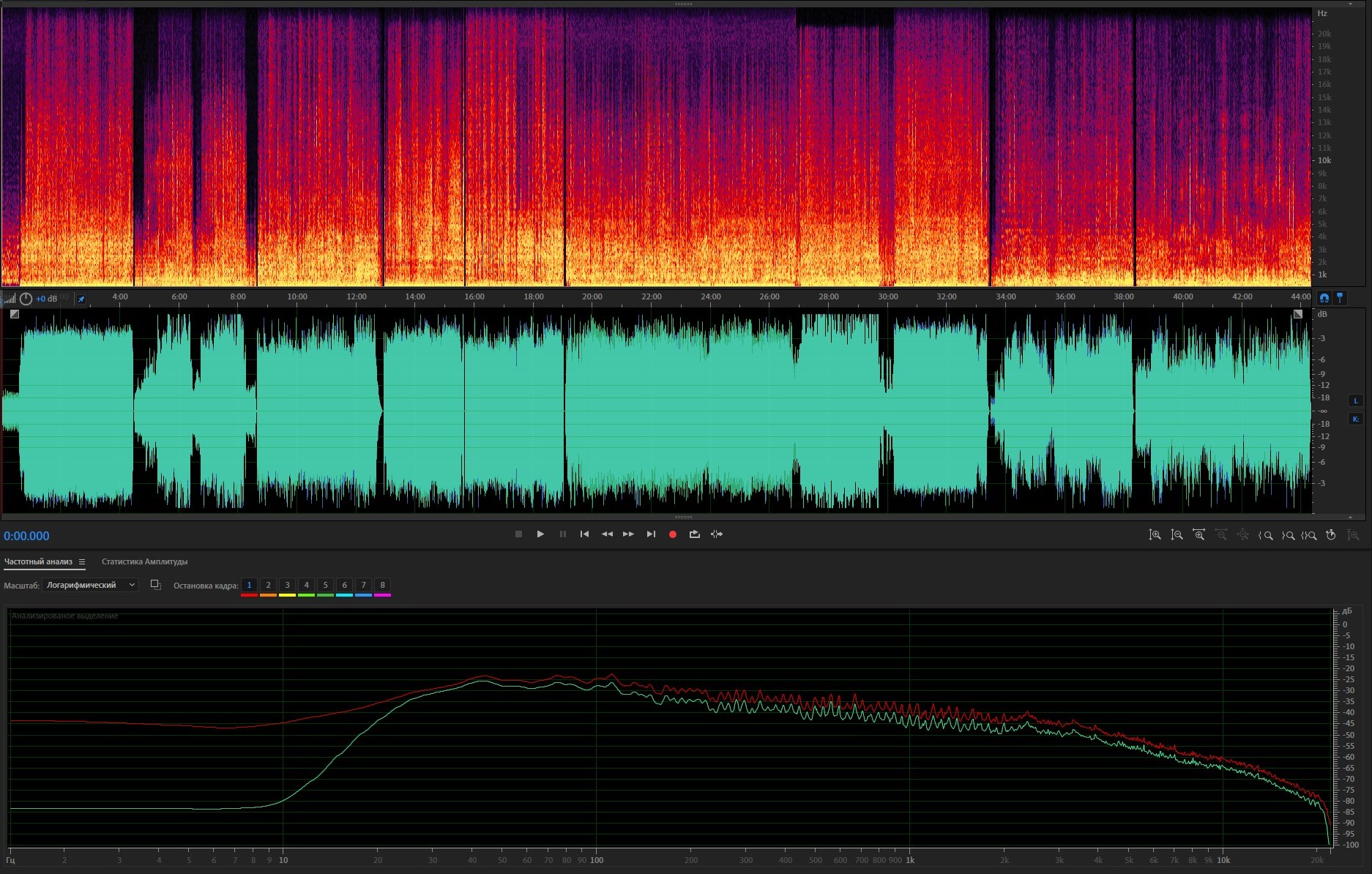Click the zoom in amplitude icon
The height and width of the screenshot is (874, 1372).
pyautogui.click(x=1155, y=535)
